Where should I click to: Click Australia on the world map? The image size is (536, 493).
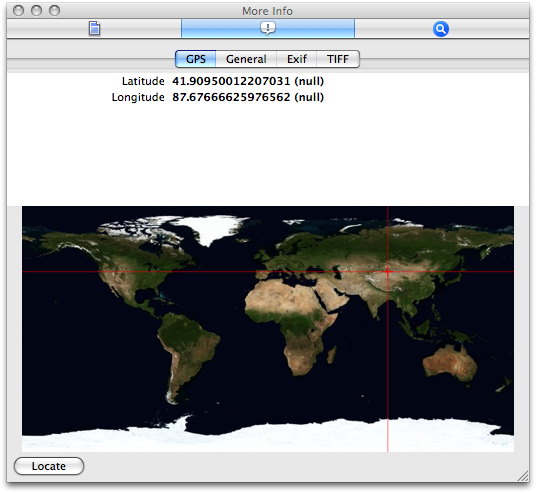pyautogui.click(x=450, y=362)
